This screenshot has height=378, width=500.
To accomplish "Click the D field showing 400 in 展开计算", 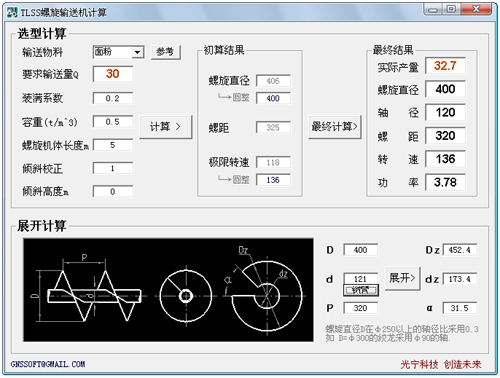I will click(x=361, y=250).
